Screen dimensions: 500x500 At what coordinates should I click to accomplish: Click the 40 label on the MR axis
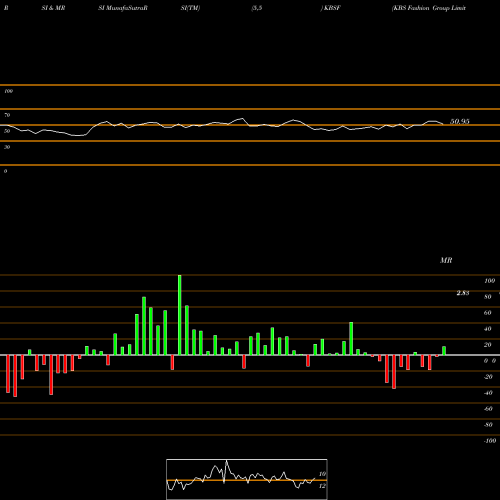[x=488, y=329]
